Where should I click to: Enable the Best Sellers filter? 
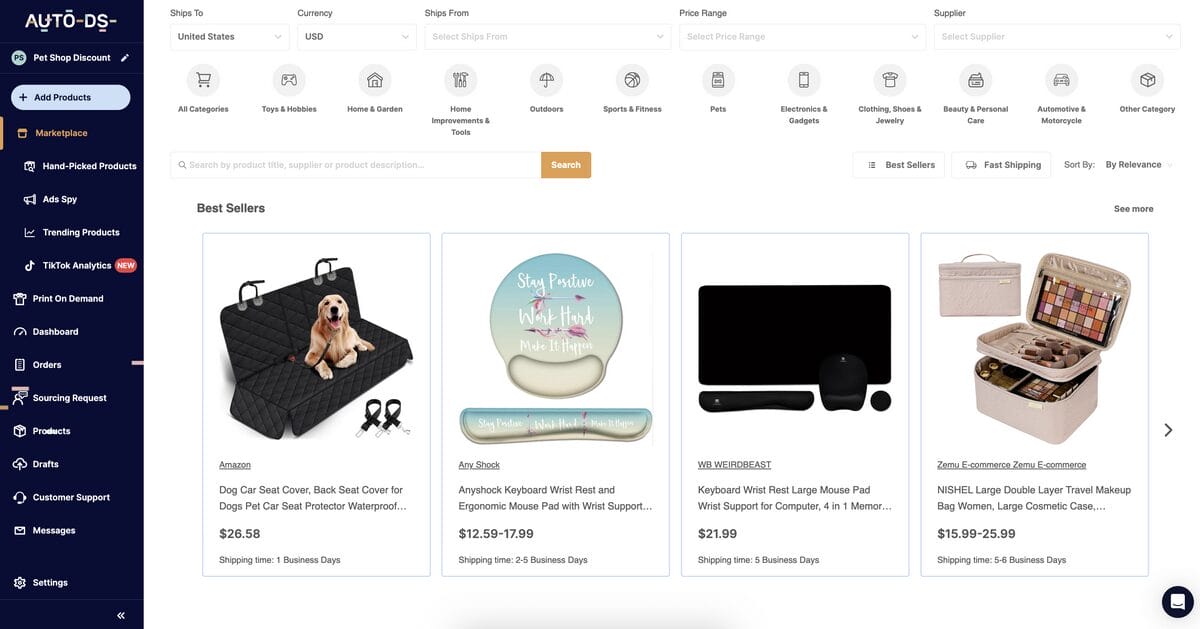[x=899, y=162]
